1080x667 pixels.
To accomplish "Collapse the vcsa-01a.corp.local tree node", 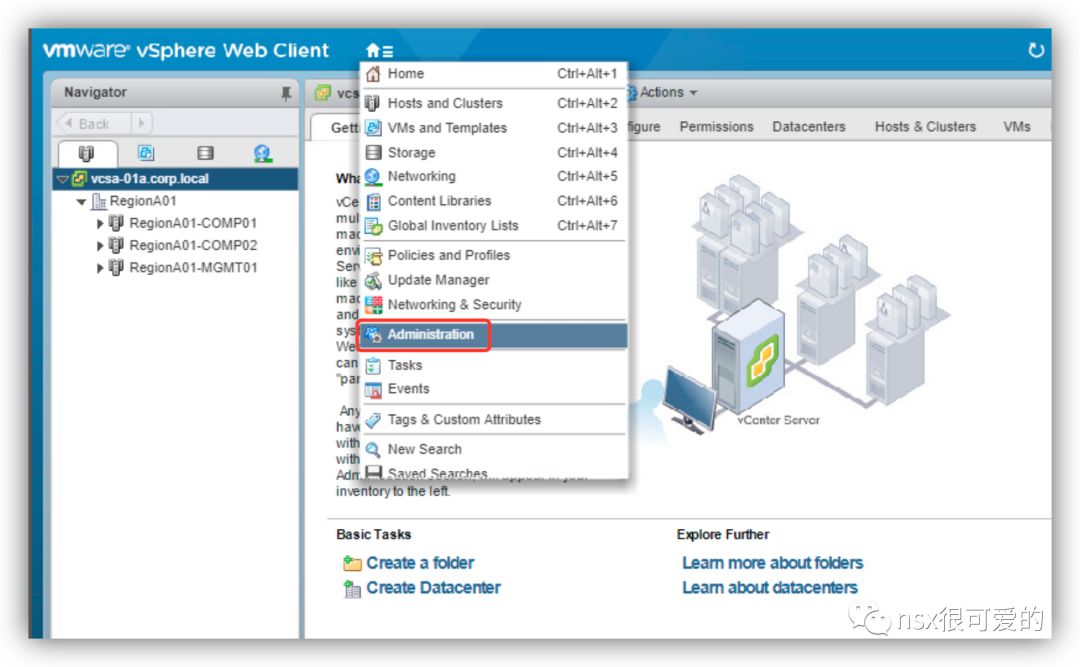I will pos(63,179).
